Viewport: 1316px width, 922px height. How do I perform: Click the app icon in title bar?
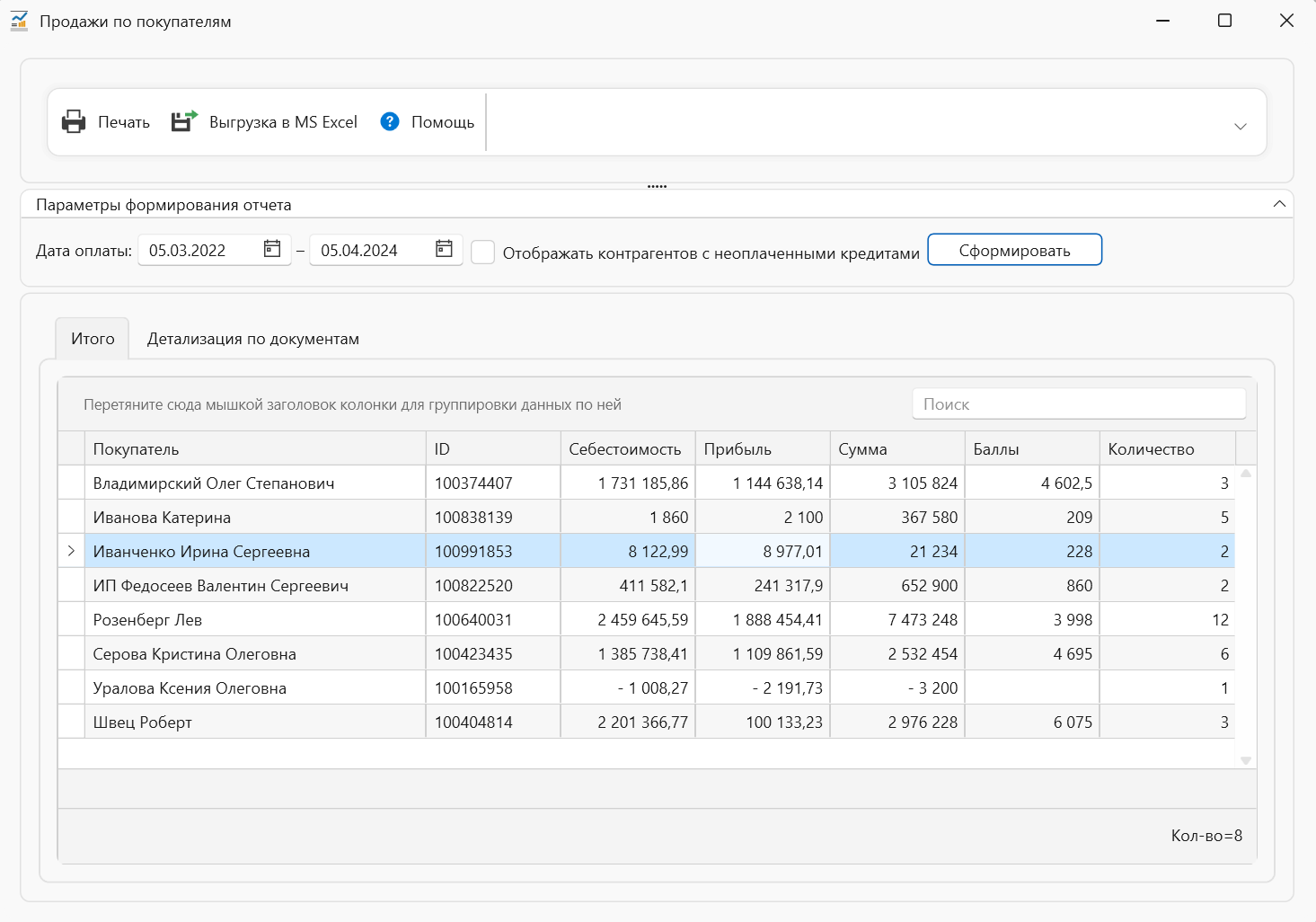(x=19, y=21)
